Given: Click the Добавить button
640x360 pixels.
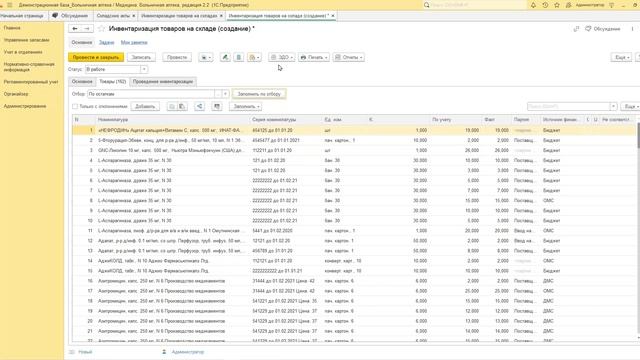Looking at the screenshot, I should click(145, 107).
